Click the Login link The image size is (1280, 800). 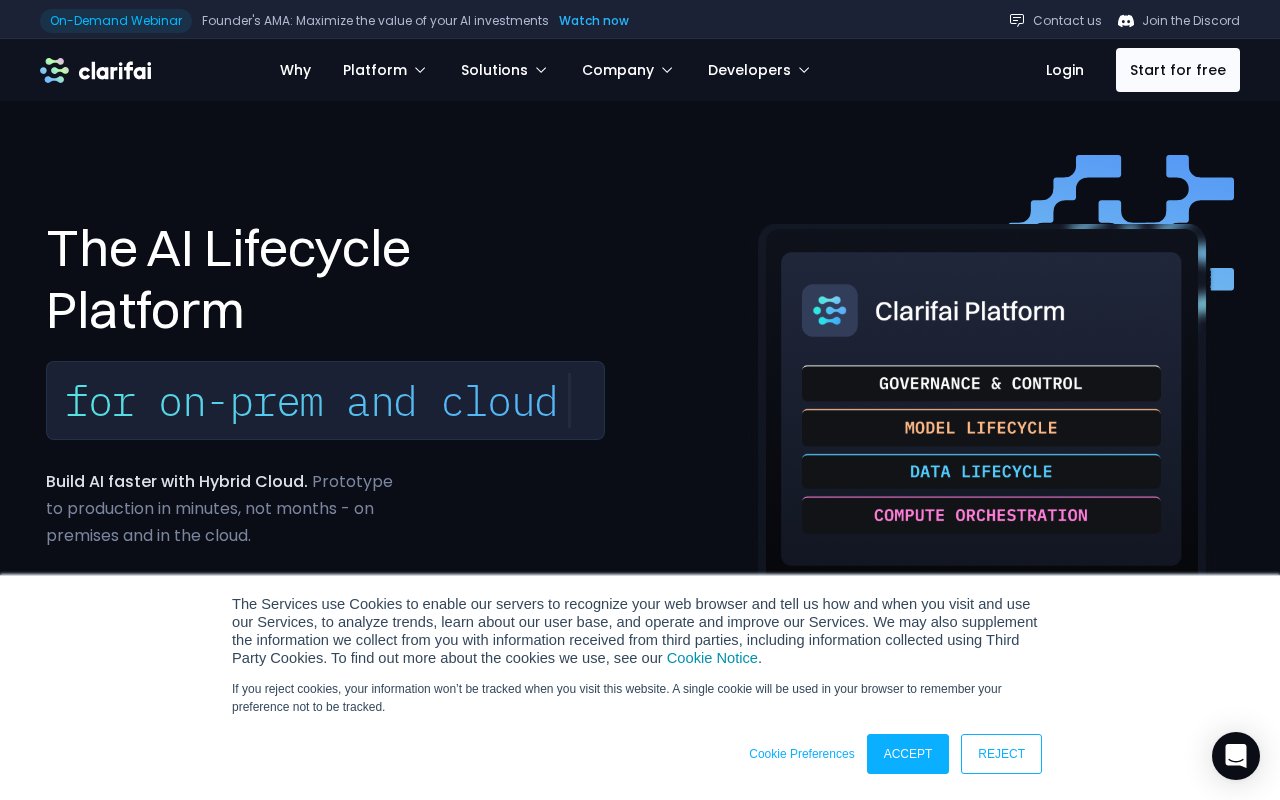click(x=1065, y=70)
